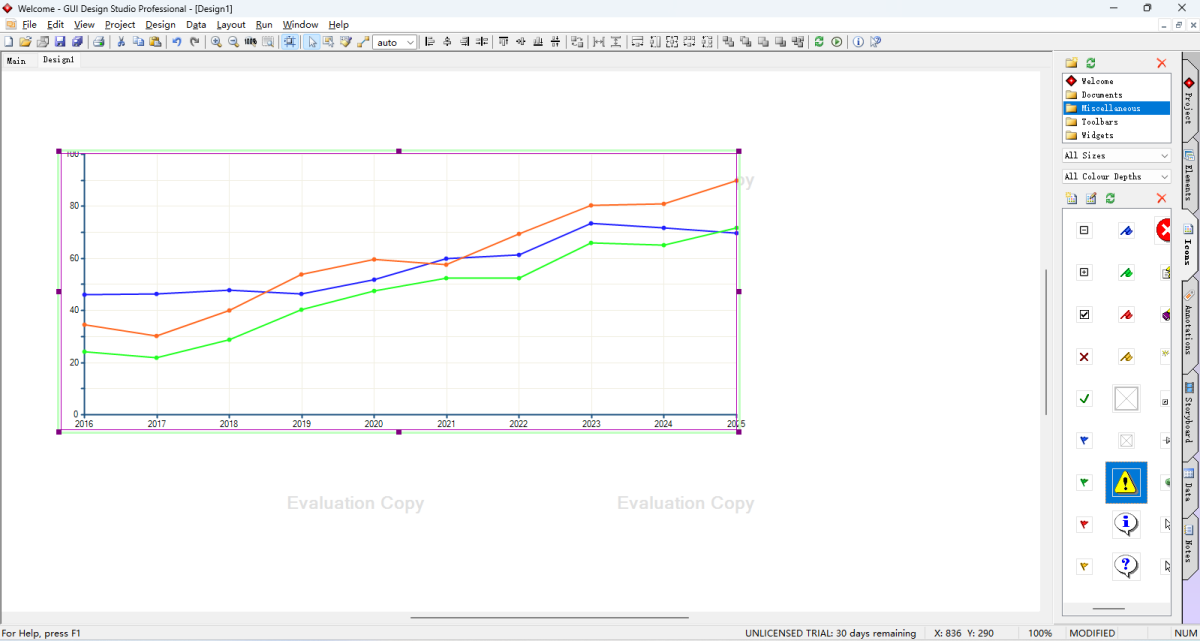Select the green checkmark icon thumbnail
The image size is (1200, 641).
(1084, 399)
